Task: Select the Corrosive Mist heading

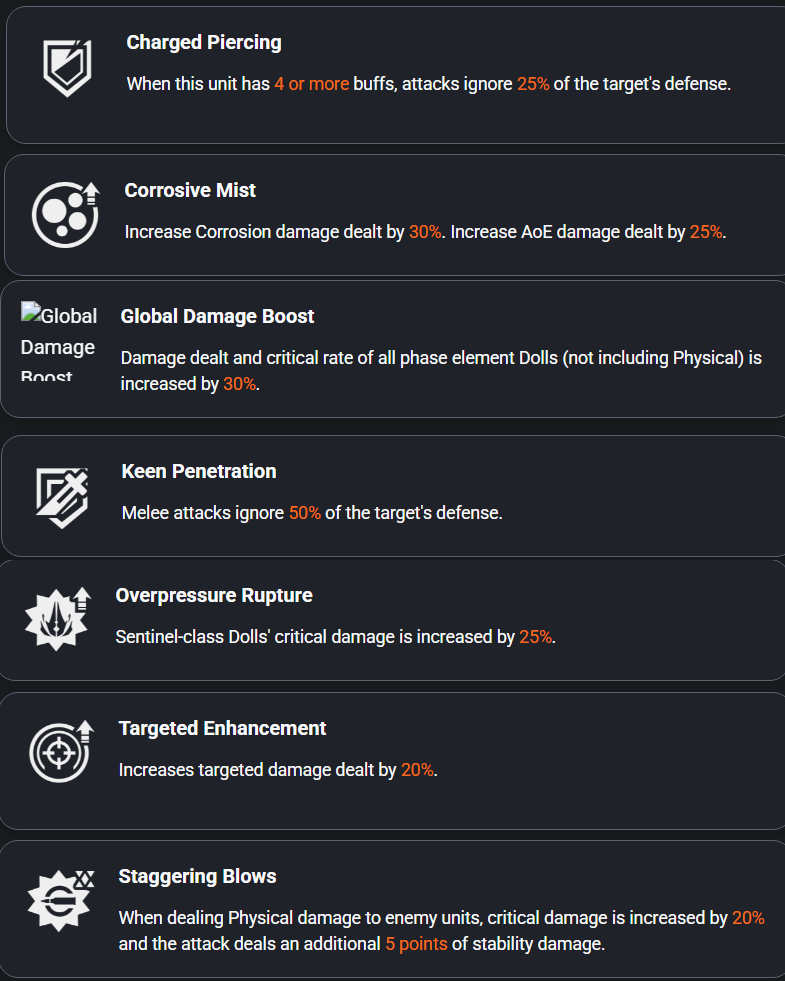Action: coord(190,190)
